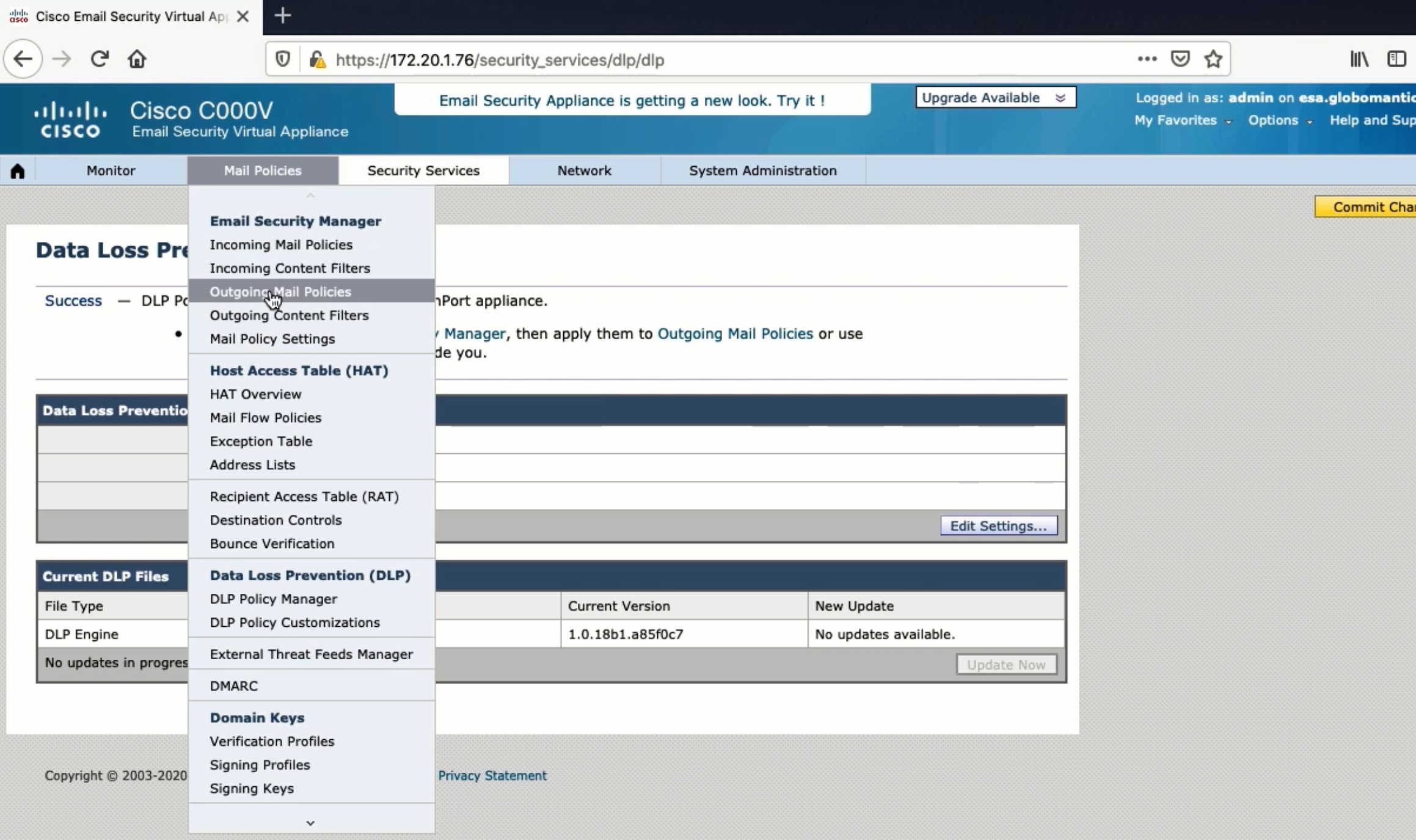The width and height of the screenshot is (1416, 840).
Task: Bookmark this page with the star
Action: (1213, 59)
